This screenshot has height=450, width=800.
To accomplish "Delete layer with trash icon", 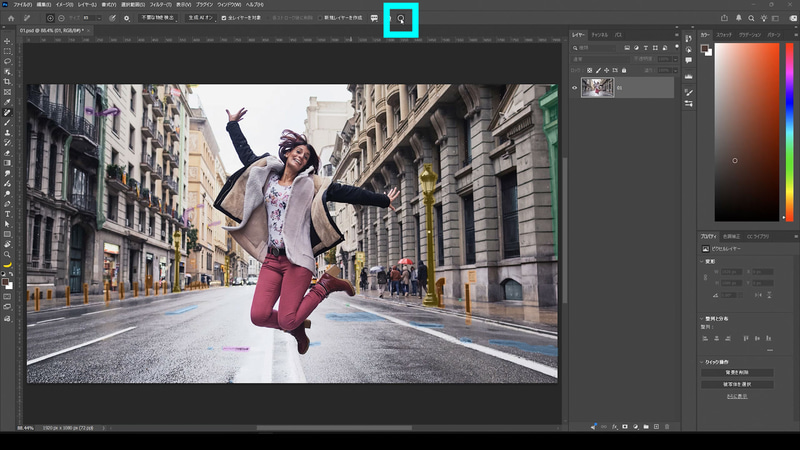I will [667, 427].
